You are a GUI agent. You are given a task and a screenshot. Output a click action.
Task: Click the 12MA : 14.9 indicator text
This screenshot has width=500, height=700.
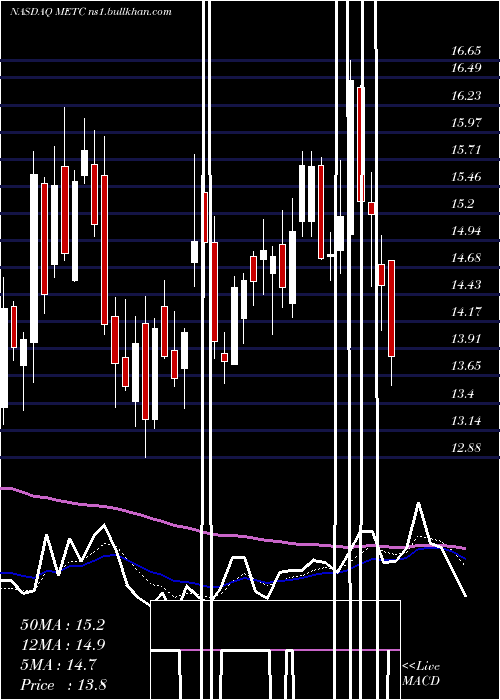[x=63, y=645]
